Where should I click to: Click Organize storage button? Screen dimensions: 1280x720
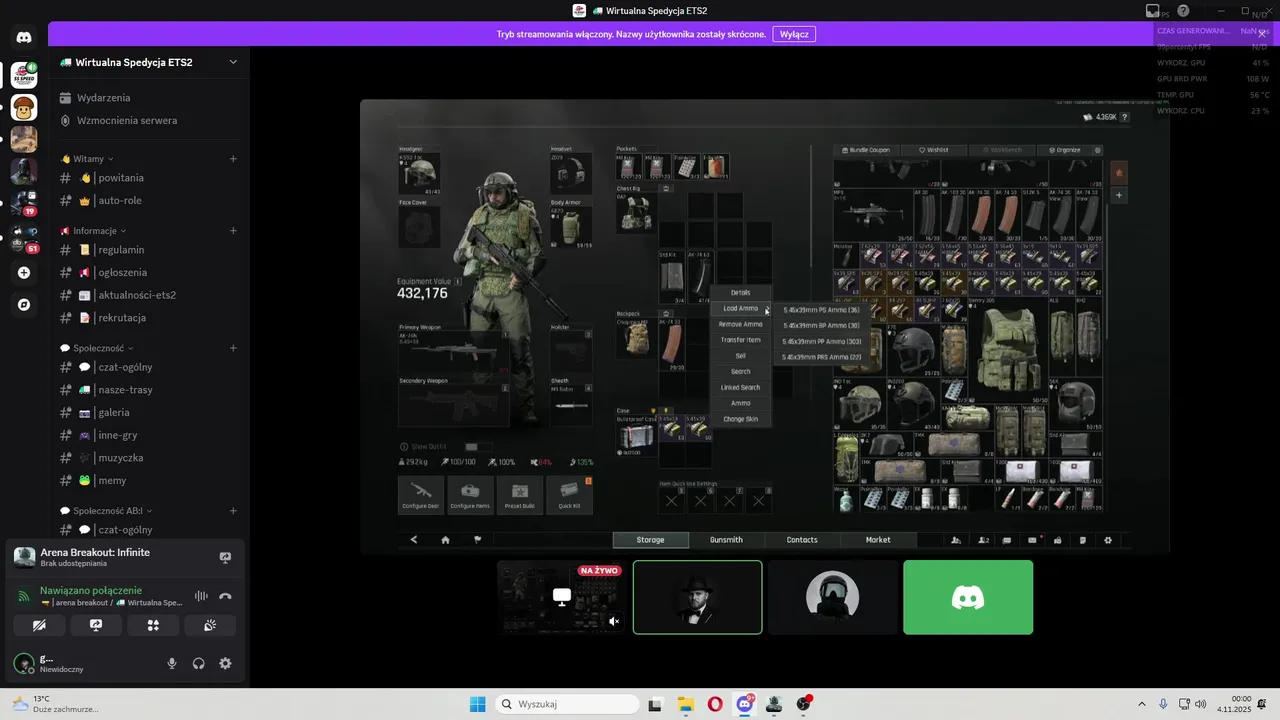(1064, 150)
